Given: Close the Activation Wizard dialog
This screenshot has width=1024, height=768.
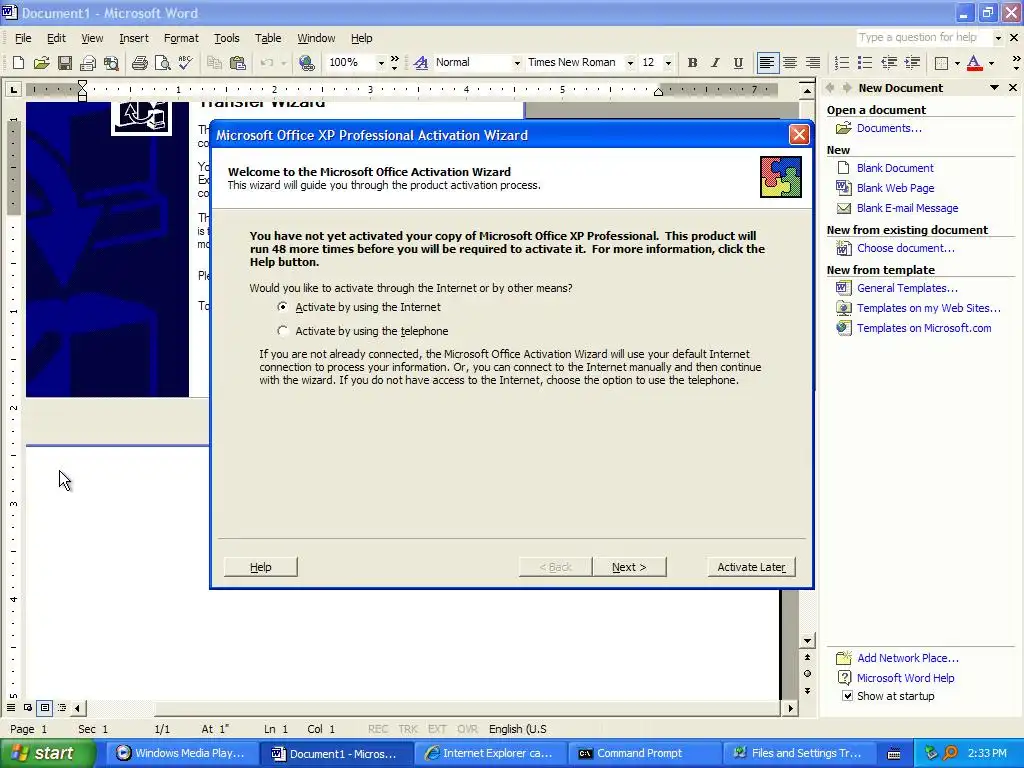Looking at the screenshot, I should (799, 135).
